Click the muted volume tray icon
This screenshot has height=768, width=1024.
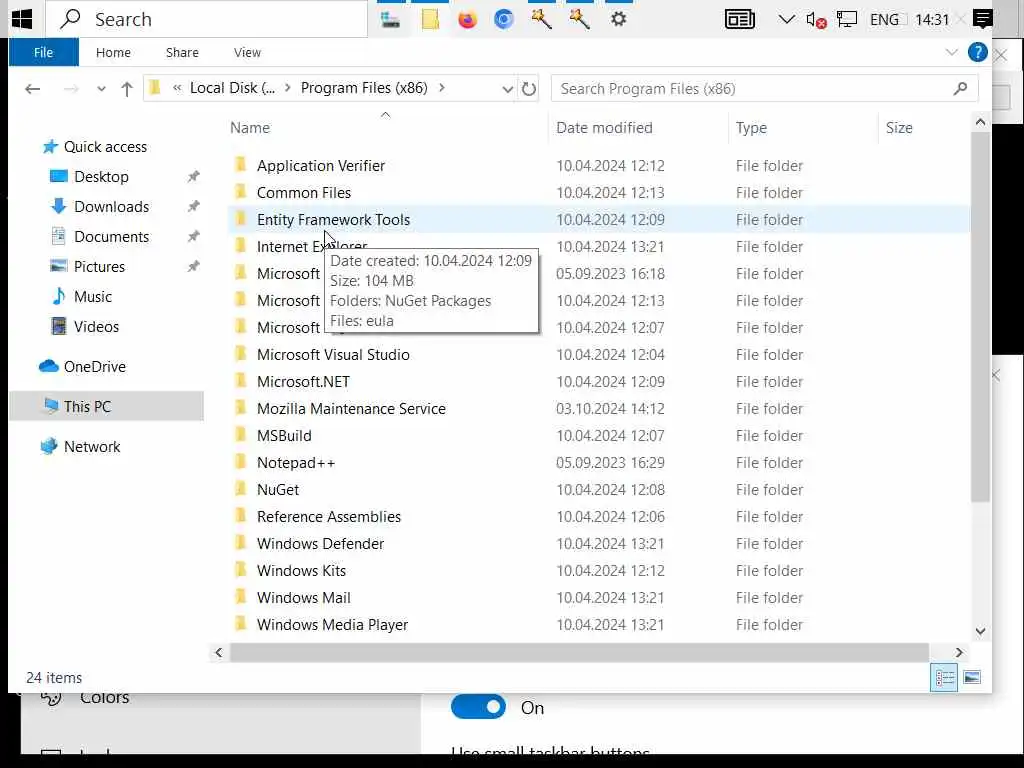pyautogui.click(x=816, y=20)
